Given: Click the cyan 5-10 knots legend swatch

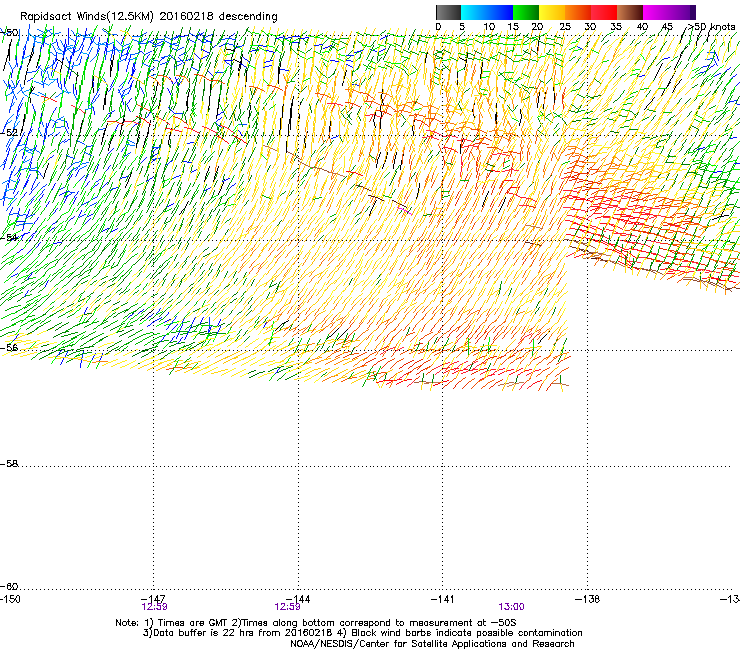Looking at the screenshot, I should [474, 12].
